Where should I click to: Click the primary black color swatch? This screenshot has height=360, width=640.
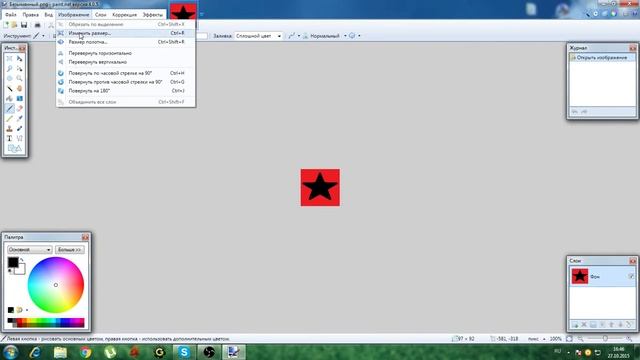click(13, 262)
